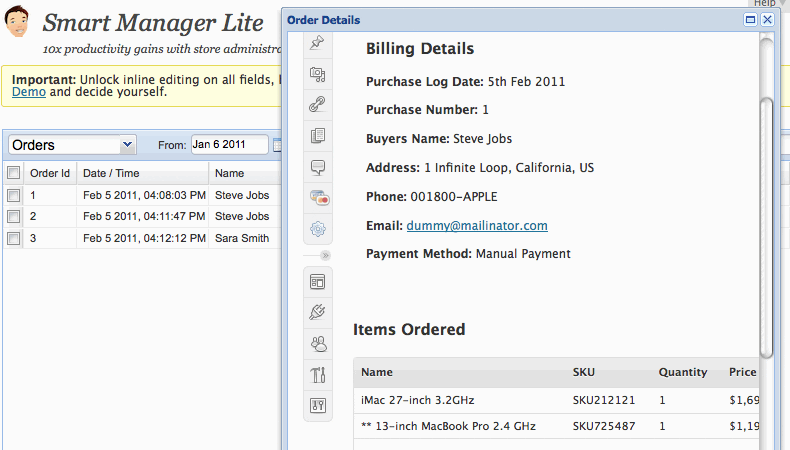Click the SKU column header

(x=583, y=372)
